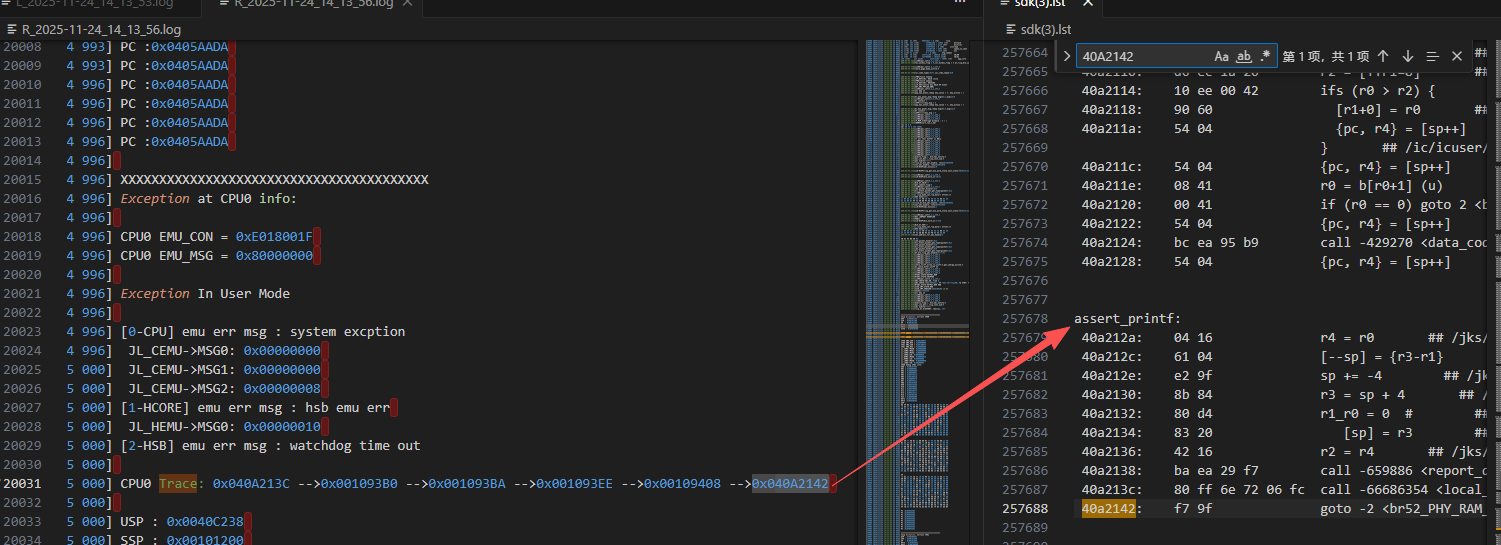Click the file icon beside sdk(3).lst breadcrumb

tap(1010, 28)
